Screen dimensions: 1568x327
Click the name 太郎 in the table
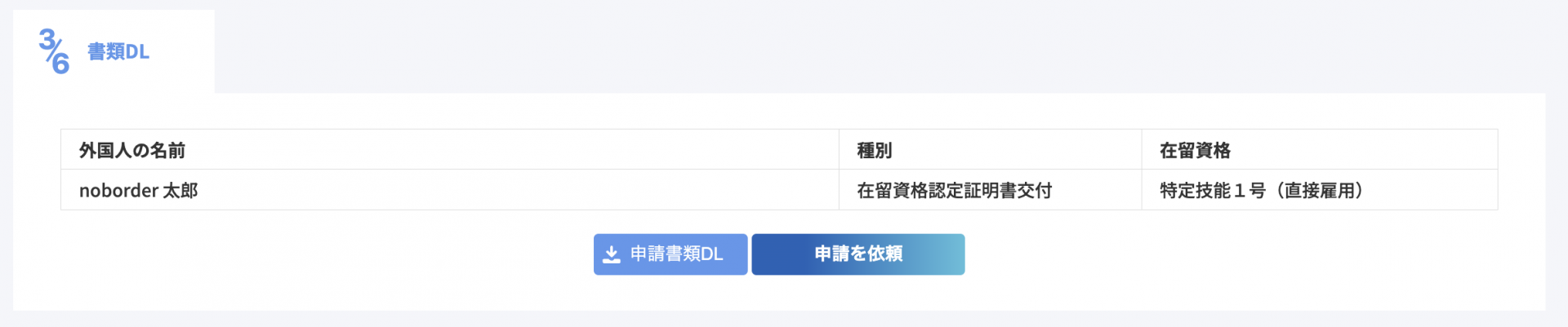click(x=180, y=191)
